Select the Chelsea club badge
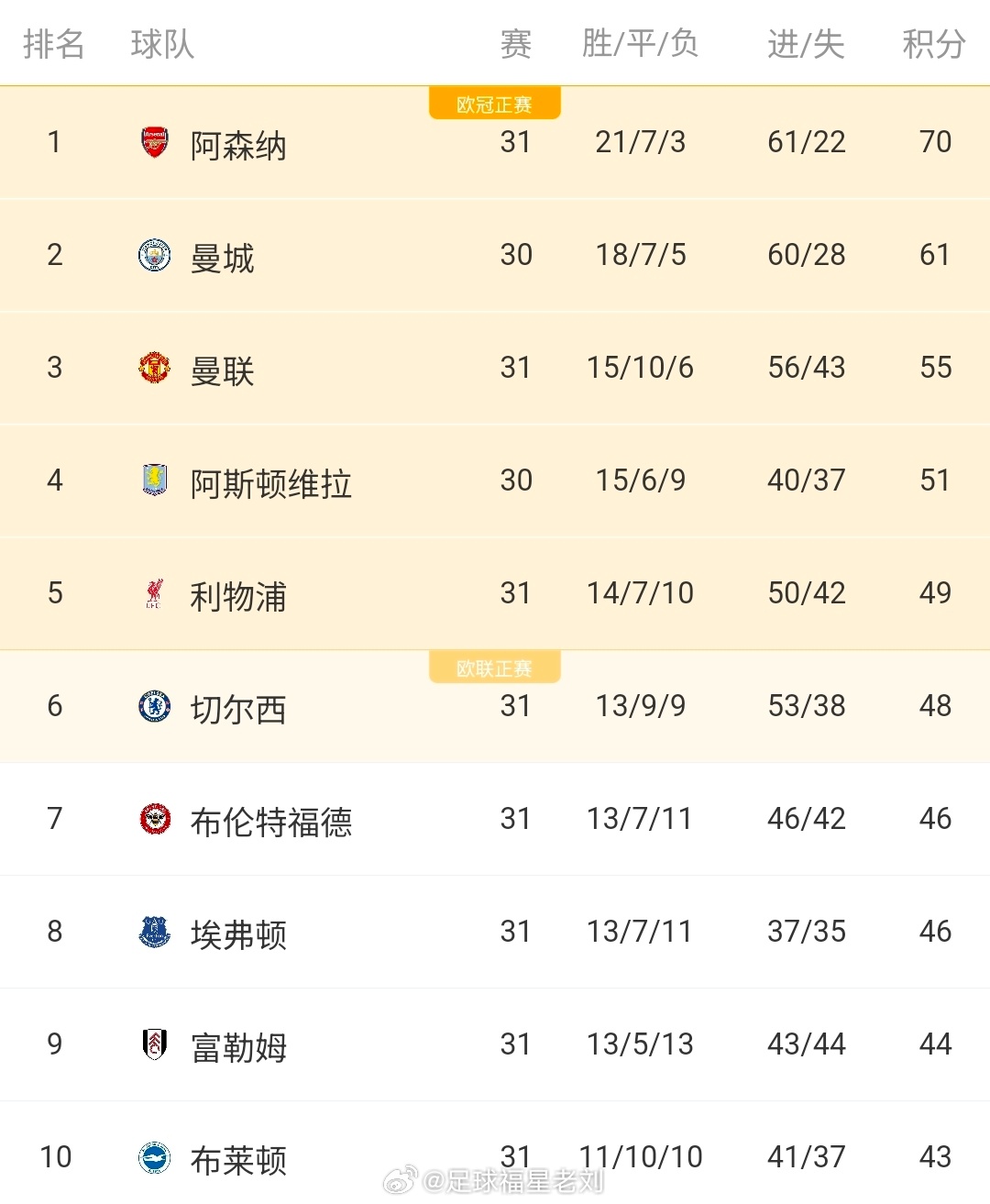Screen dimensions: 990x1204 (155, 705)
